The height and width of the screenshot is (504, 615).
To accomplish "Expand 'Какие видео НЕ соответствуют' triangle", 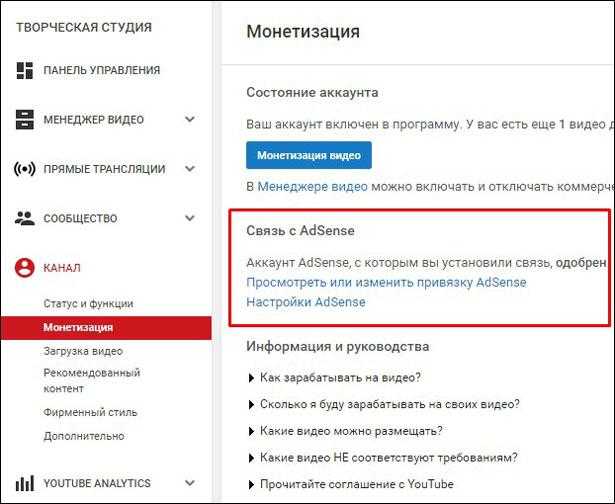I will (x=251, y=458).
